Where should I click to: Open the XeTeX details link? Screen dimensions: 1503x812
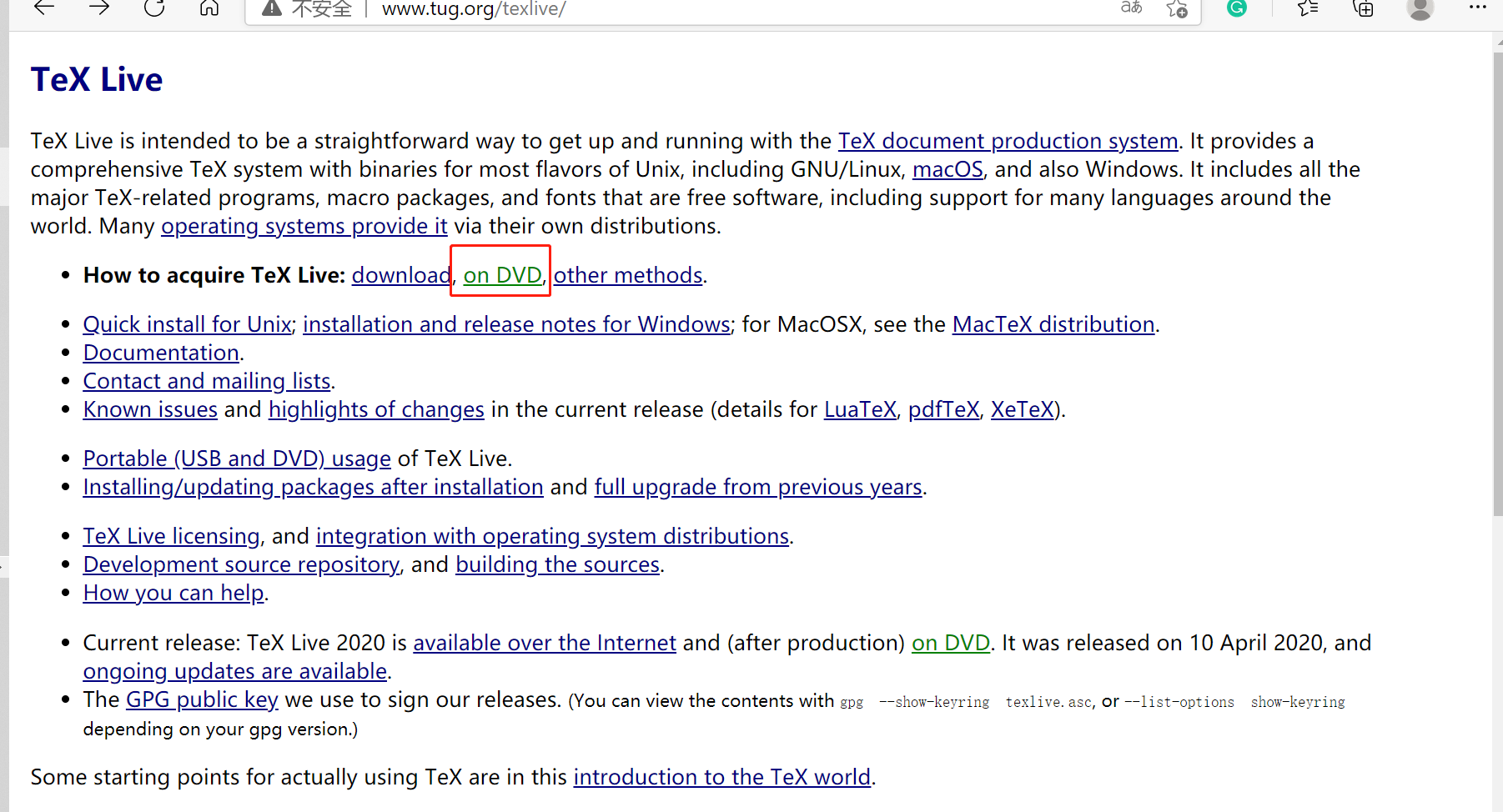[x=1023, y=409]
